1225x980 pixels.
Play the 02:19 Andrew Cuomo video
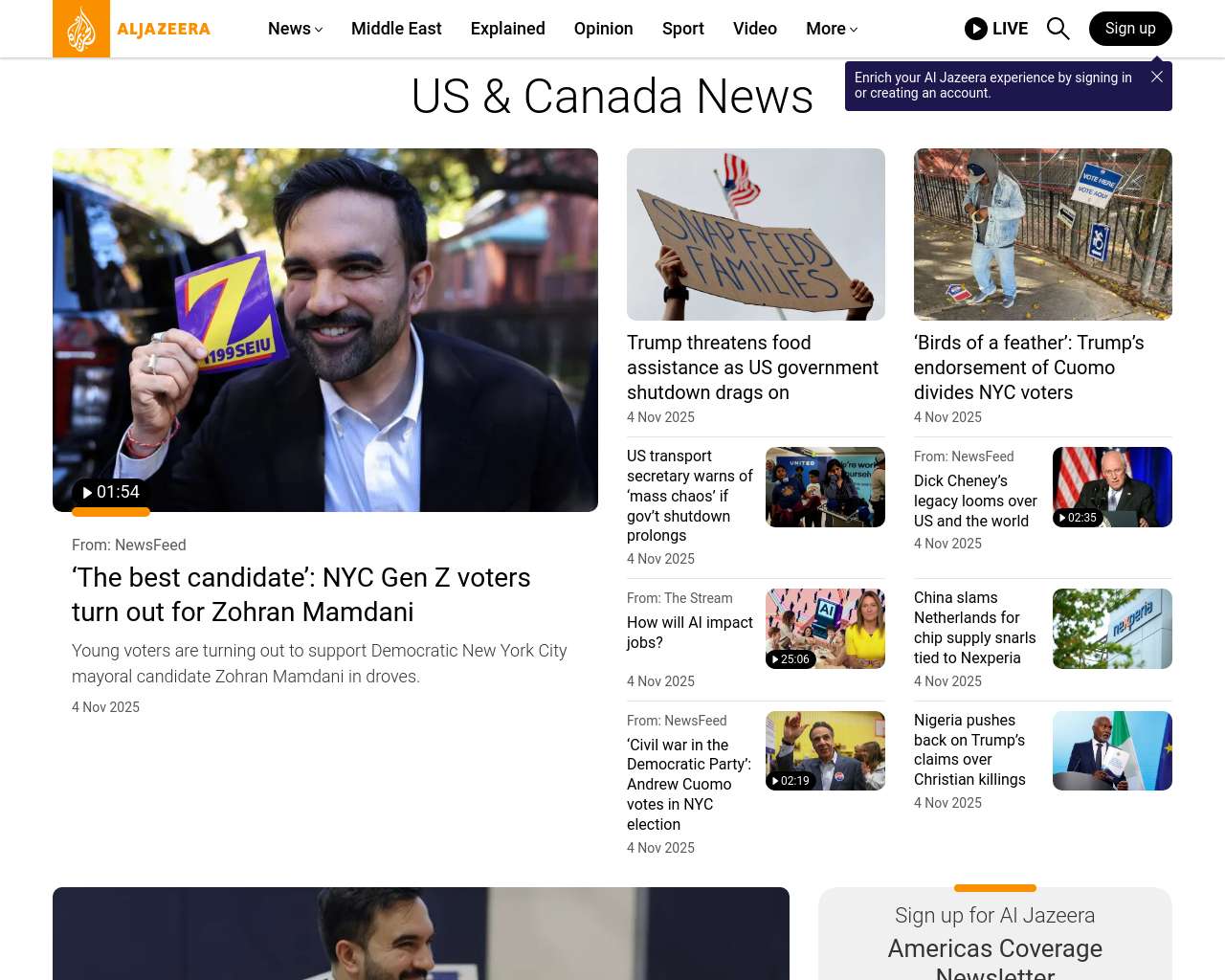click(x=791, y=781)
